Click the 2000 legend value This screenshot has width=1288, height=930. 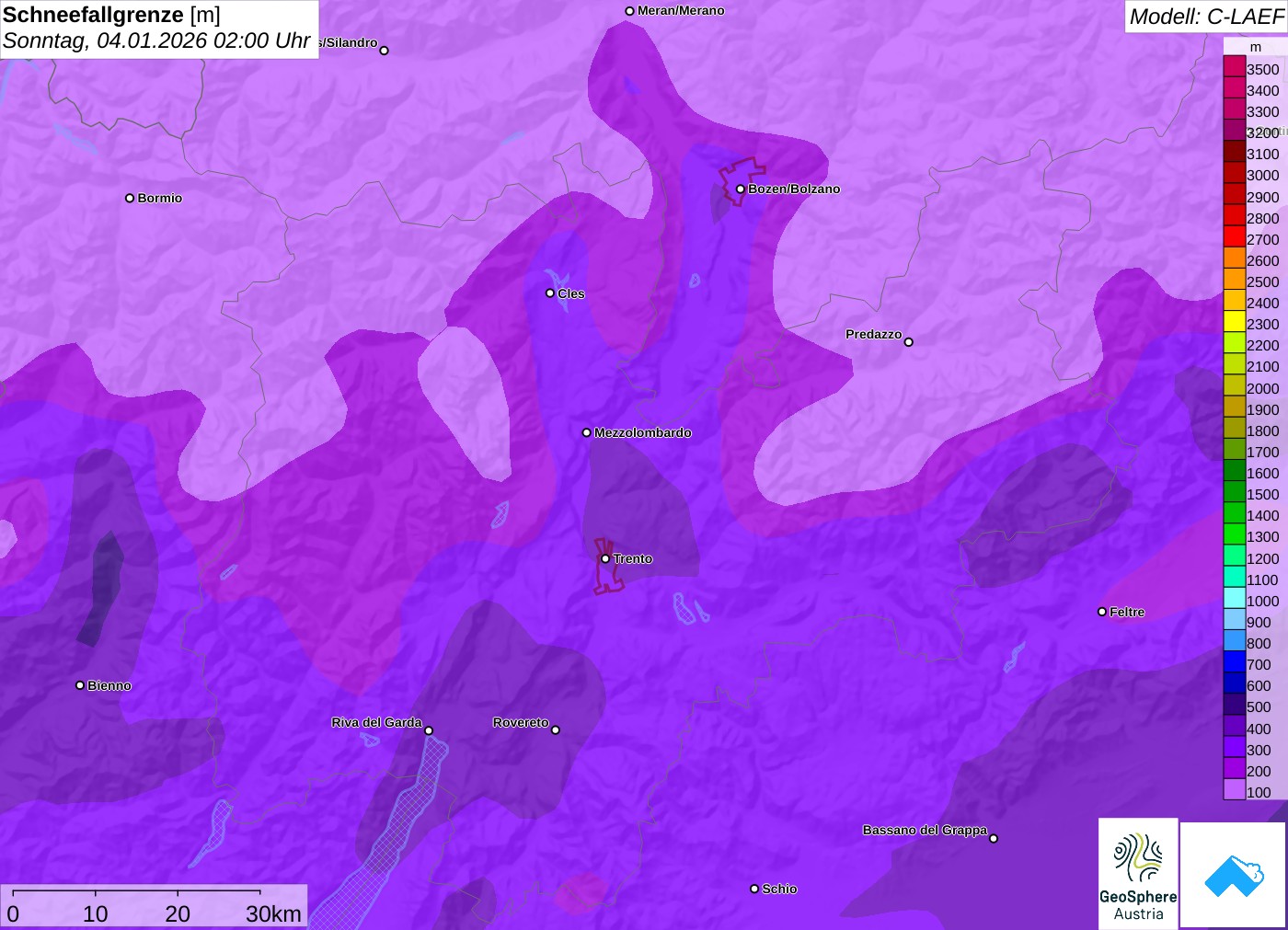1263,388
